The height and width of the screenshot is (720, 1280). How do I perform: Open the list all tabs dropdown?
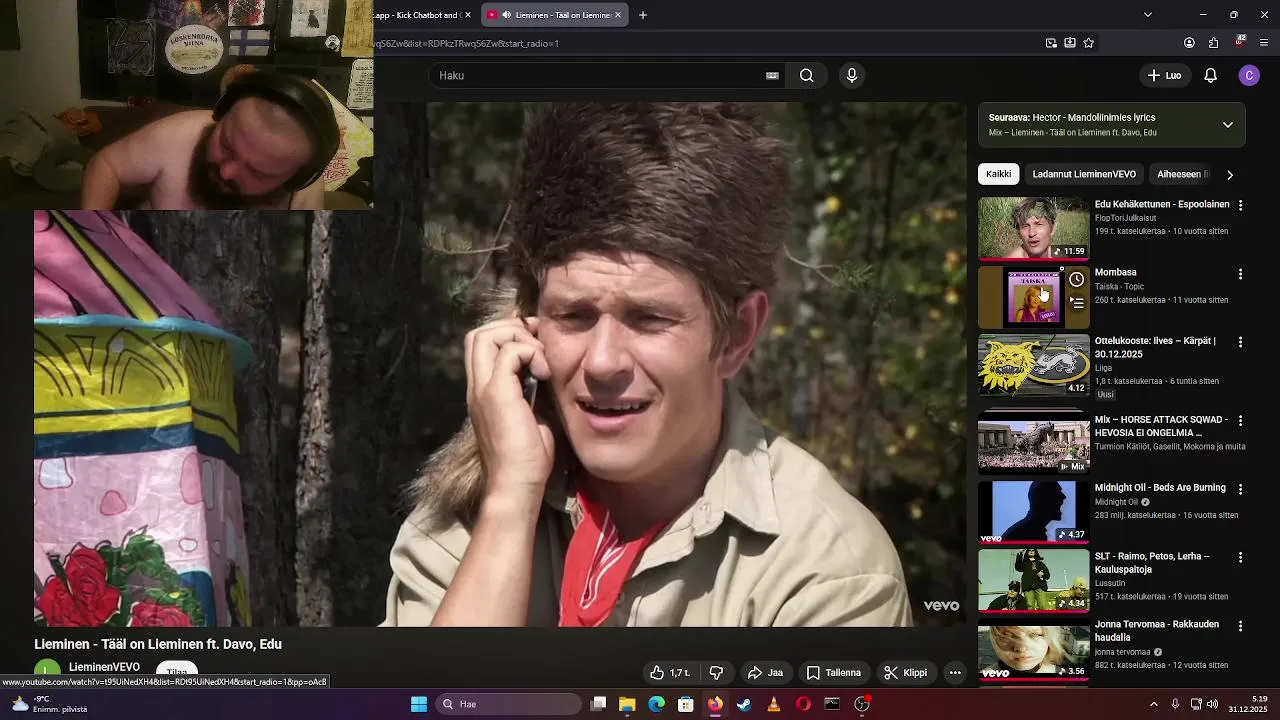1147,15
